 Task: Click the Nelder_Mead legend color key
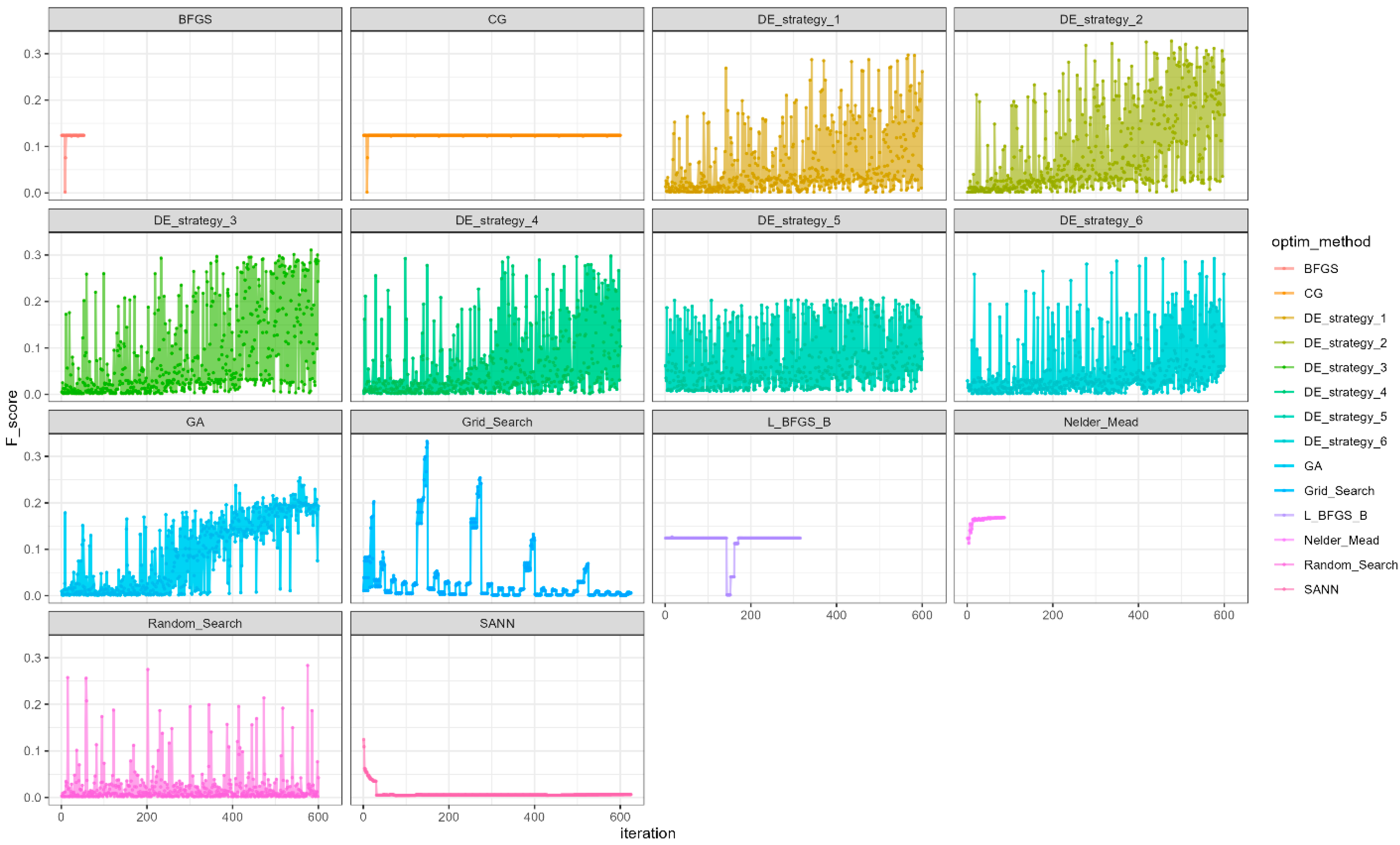click(x=1283, y=540)
